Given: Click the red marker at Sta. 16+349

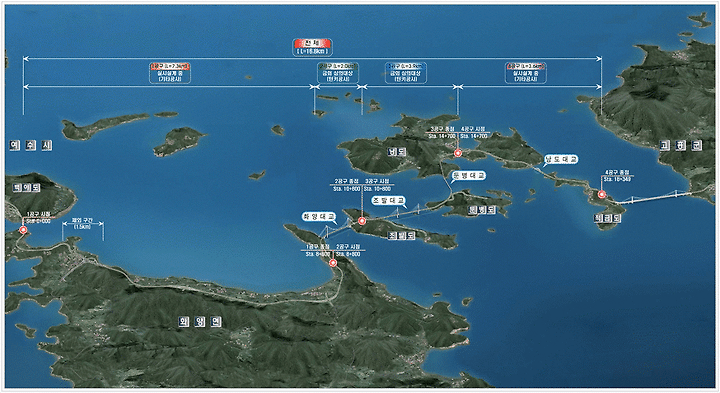Looking at the screenshot, I should pos(602,194).
